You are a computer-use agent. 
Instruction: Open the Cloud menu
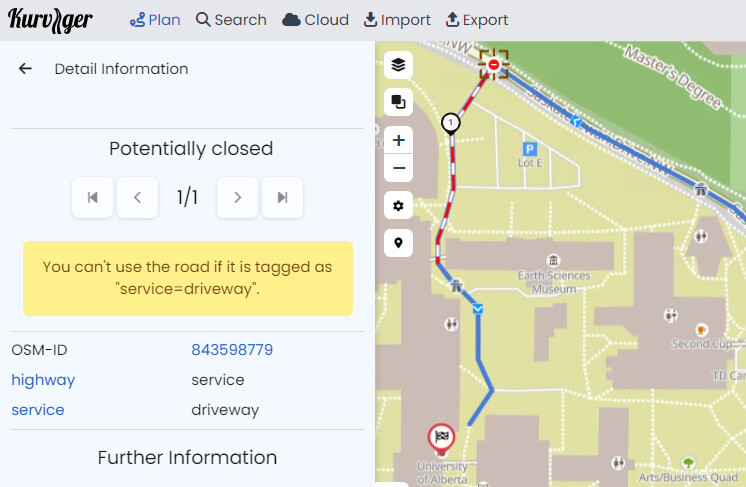315,20
